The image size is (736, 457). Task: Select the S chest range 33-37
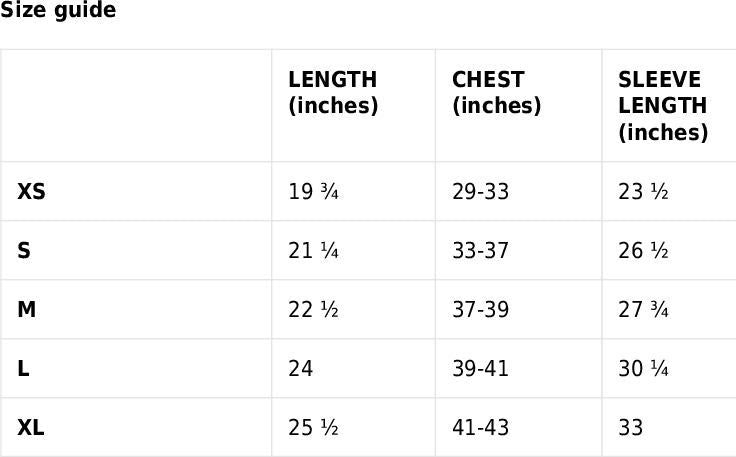[x=480, y=250]
